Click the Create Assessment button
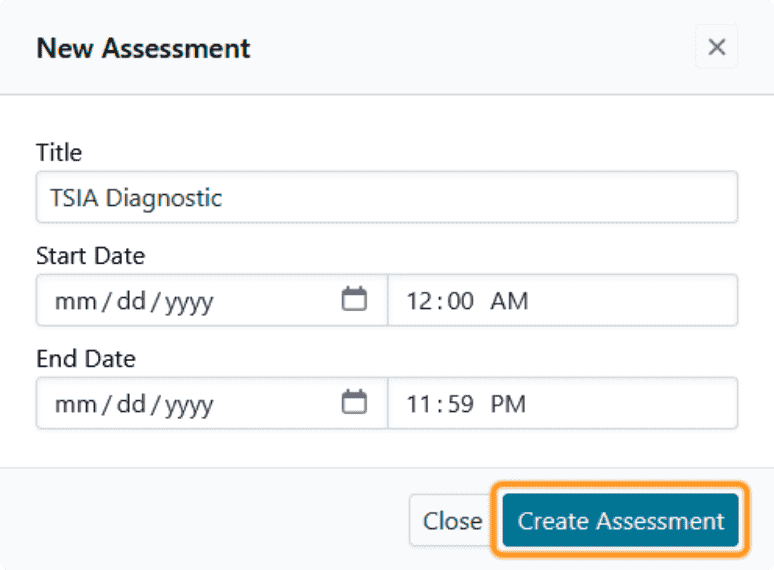The width and height of the screenshot is (774, 570). point(620,521)
